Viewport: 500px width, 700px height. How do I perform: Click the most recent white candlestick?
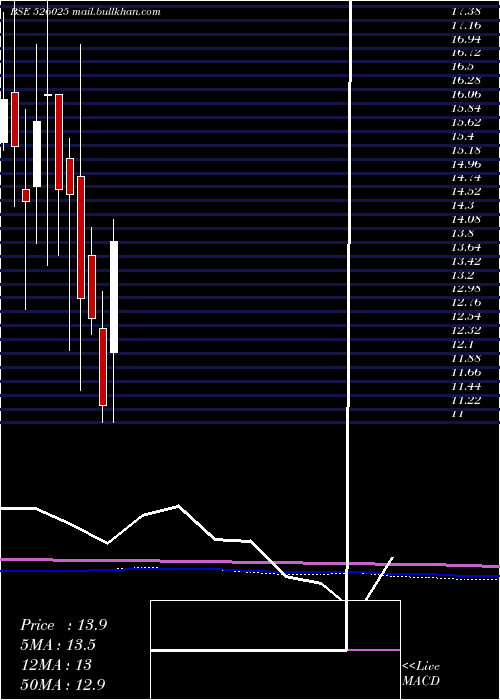coord(114,297)
